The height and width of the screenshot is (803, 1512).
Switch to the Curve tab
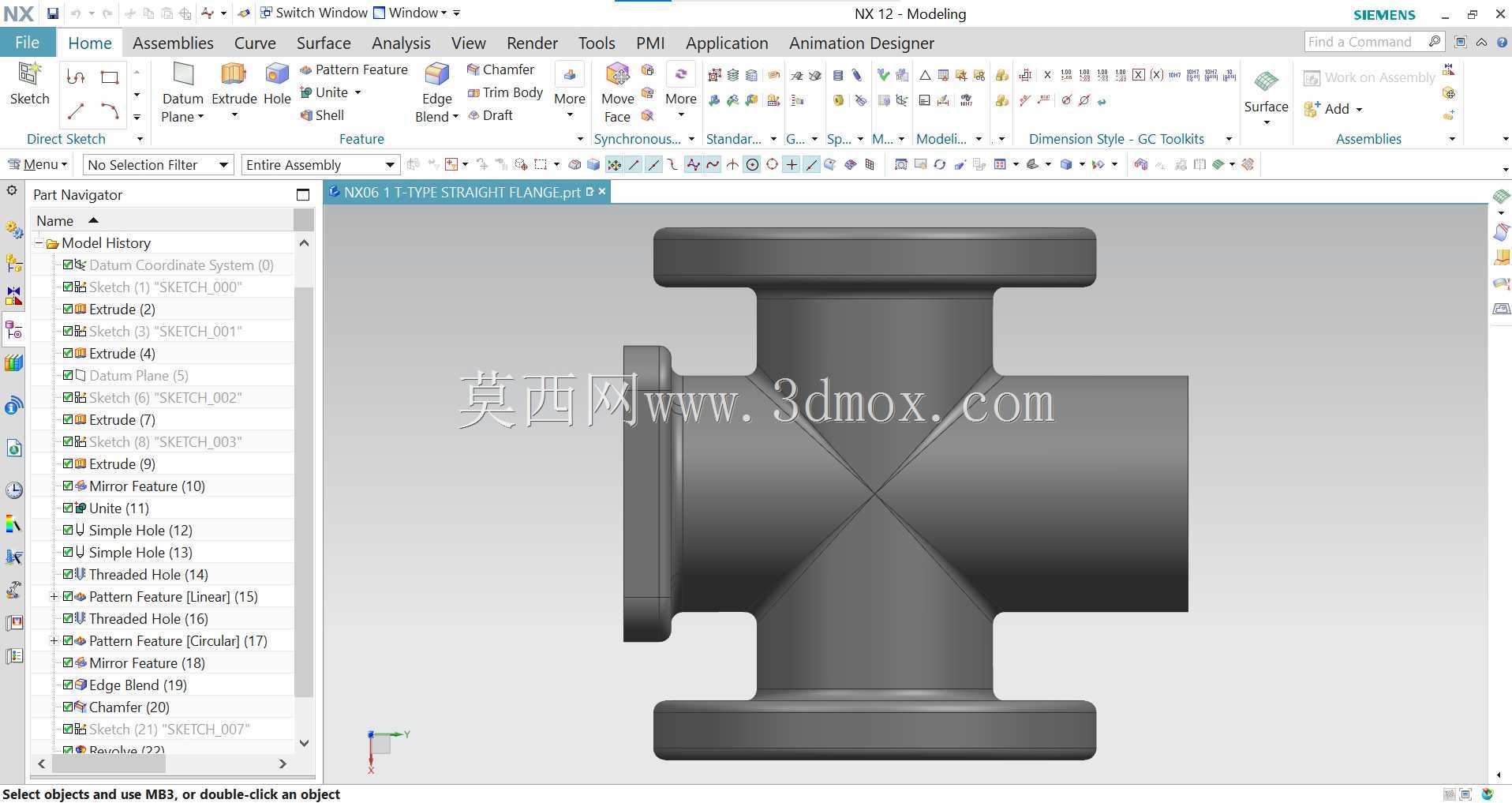[x=255, y=43]
